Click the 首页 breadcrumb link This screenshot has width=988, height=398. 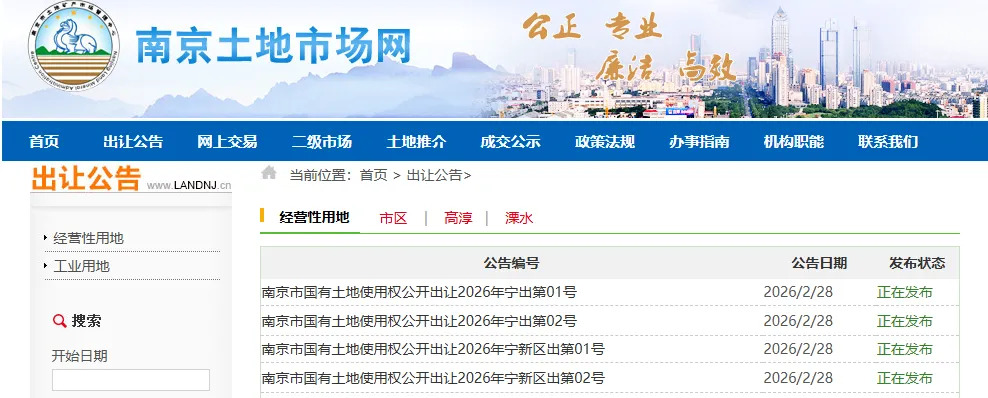pos(374,176)
